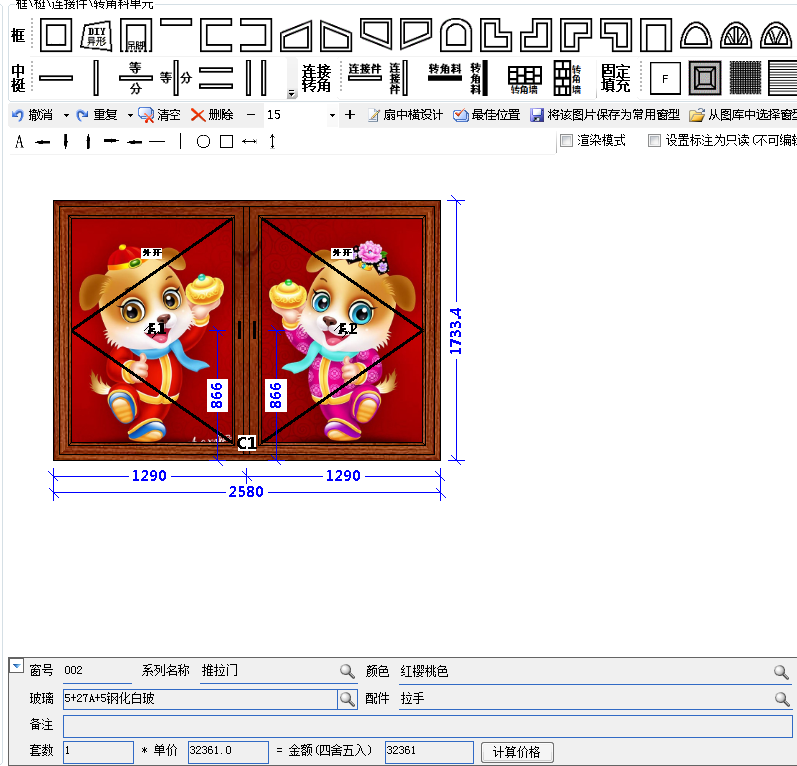Image resolution: width=797 pixels, height=766 pixels.
Task: Select the horizontal 连接件 connector
Action: [x=365, y=72]
